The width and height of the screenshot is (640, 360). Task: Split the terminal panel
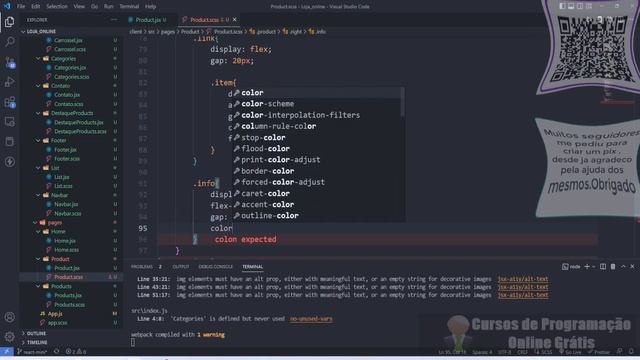pyautogui.click(x=603, y=267)
